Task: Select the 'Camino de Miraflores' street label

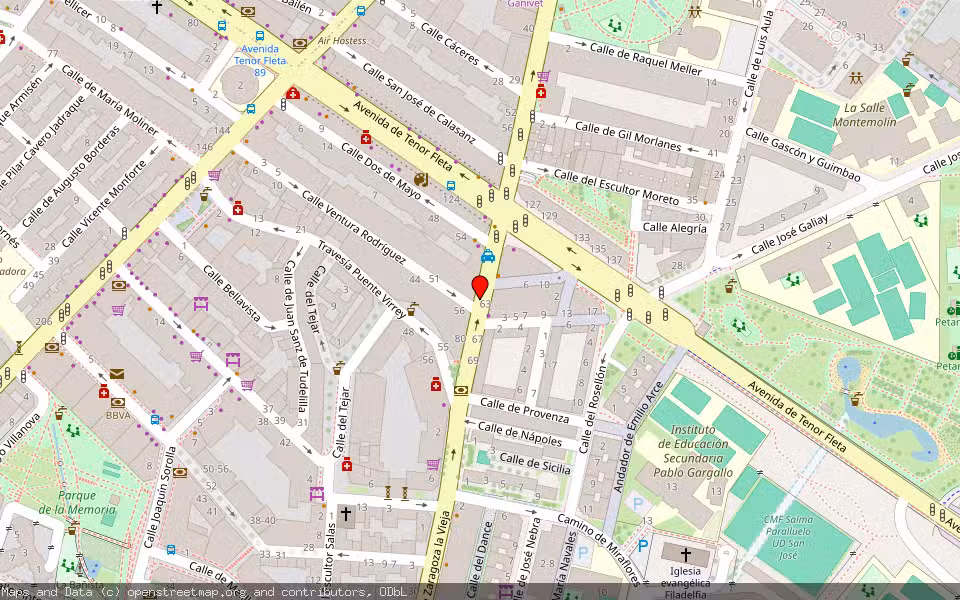Action: (599, 548)
